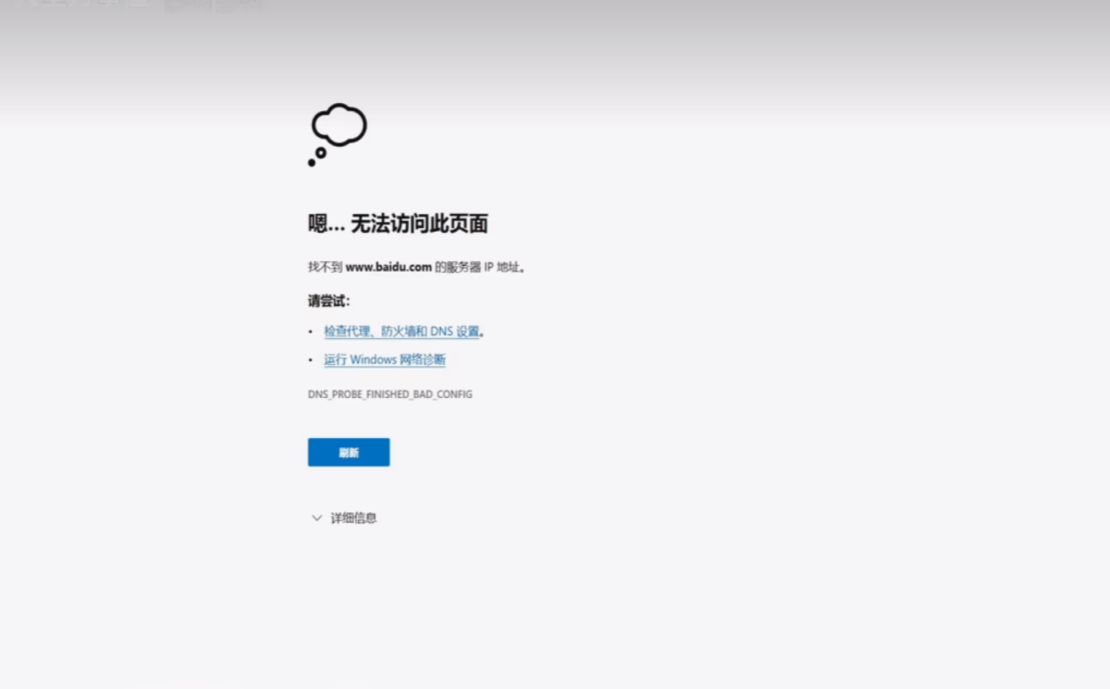Click the bold www.baidu.com domain text
The width and height of the screenshot is (1110, 689).
388,267
